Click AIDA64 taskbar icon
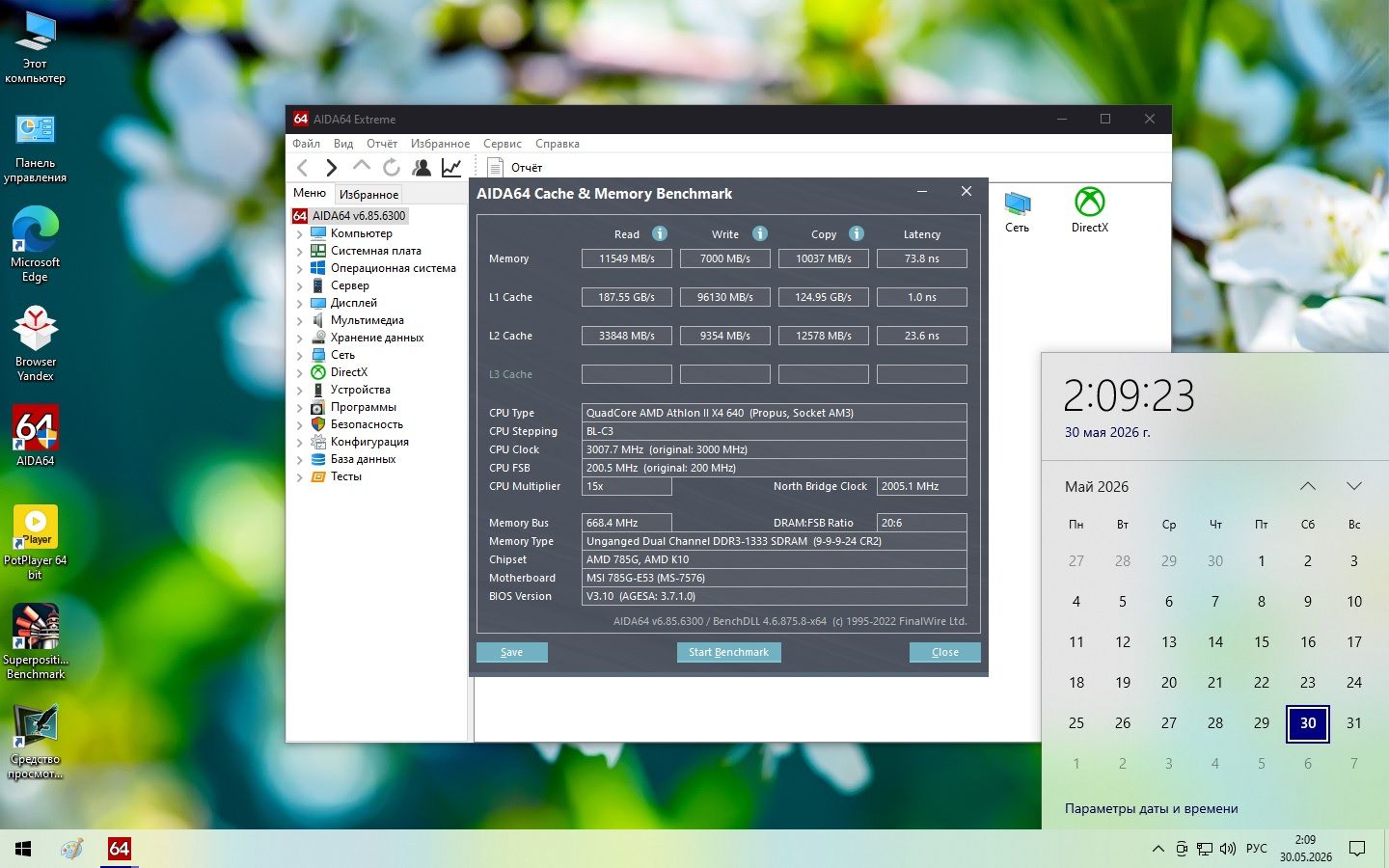Screen dimensions: 1389x868 120,849
